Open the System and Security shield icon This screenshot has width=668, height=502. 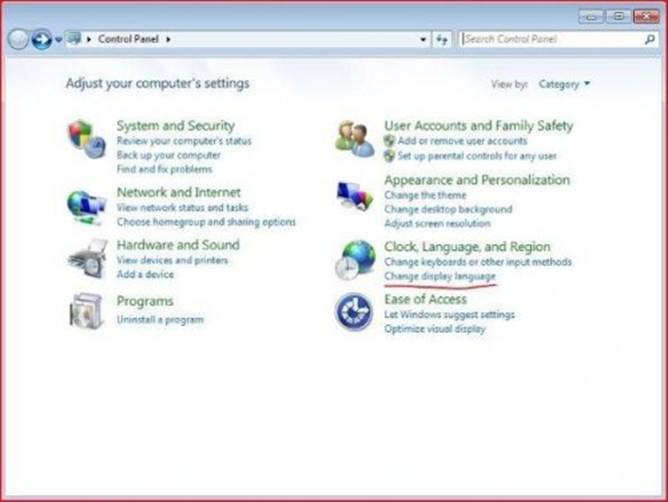click(x=86, y=139)
